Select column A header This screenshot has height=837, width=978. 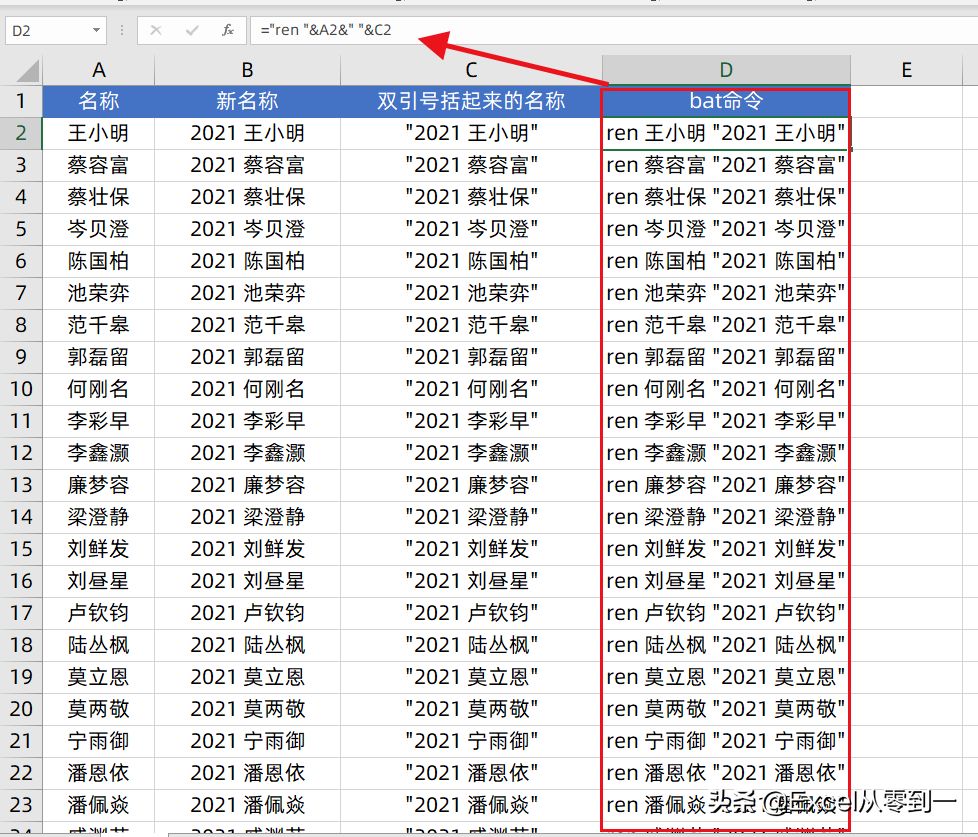coord(99,70)
